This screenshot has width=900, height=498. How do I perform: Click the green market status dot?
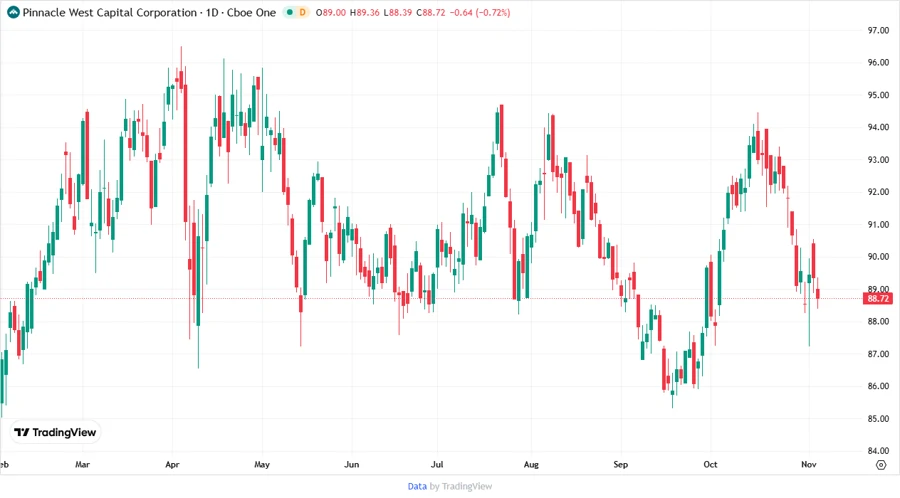[x=289, y=12]
